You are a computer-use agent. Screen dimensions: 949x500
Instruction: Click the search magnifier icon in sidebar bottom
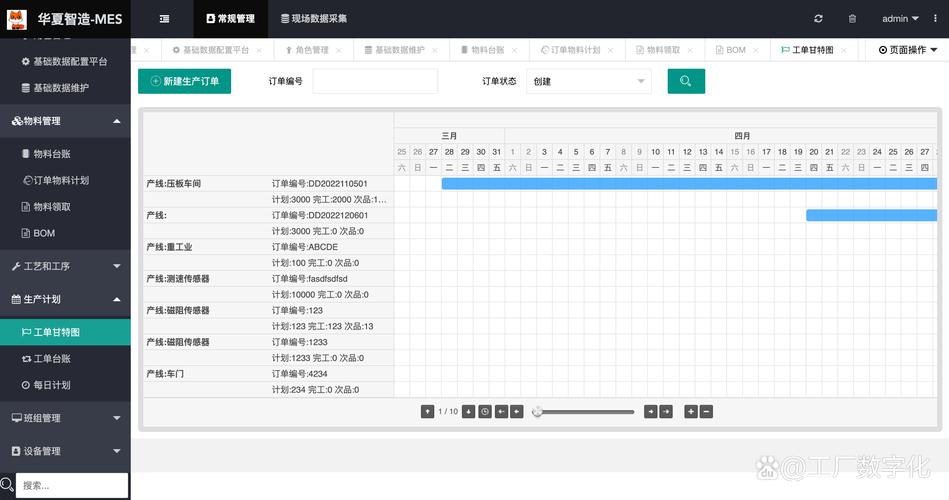click(7, 484)
